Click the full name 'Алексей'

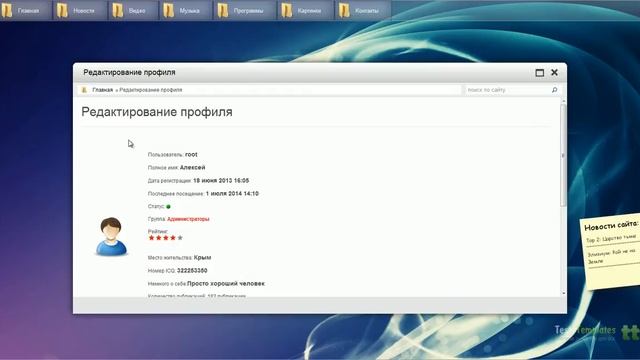point(192,167)
